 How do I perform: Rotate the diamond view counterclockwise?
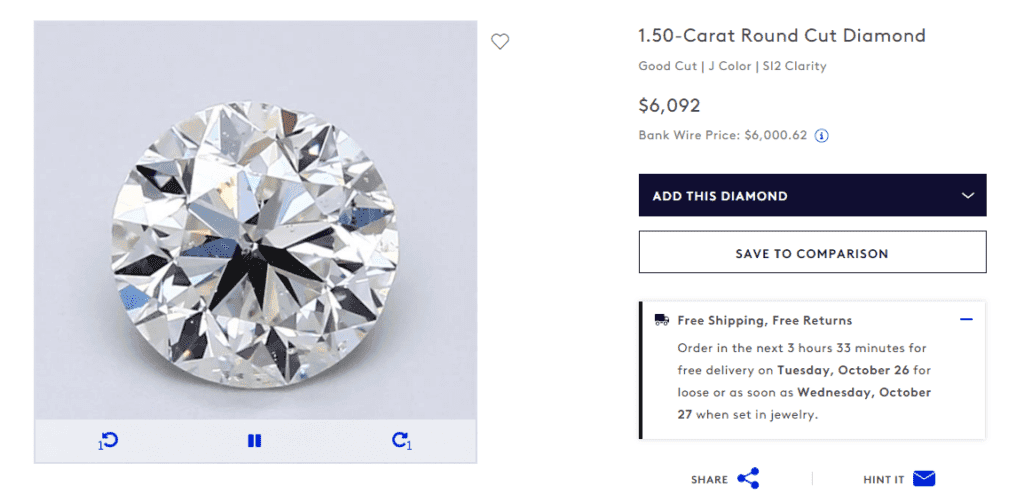click(x=109, y=440)
